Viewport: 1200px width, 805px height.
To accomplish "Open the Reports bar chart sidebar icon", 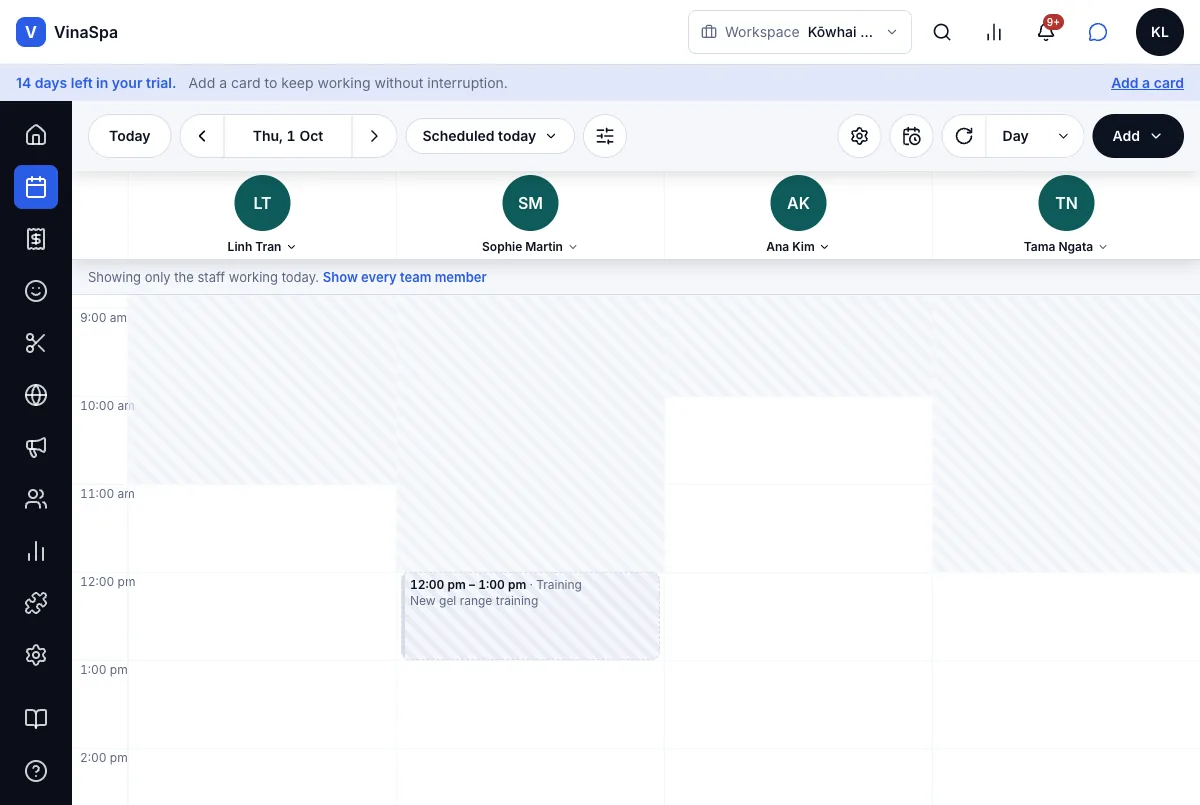I will (x=36, y=551).
